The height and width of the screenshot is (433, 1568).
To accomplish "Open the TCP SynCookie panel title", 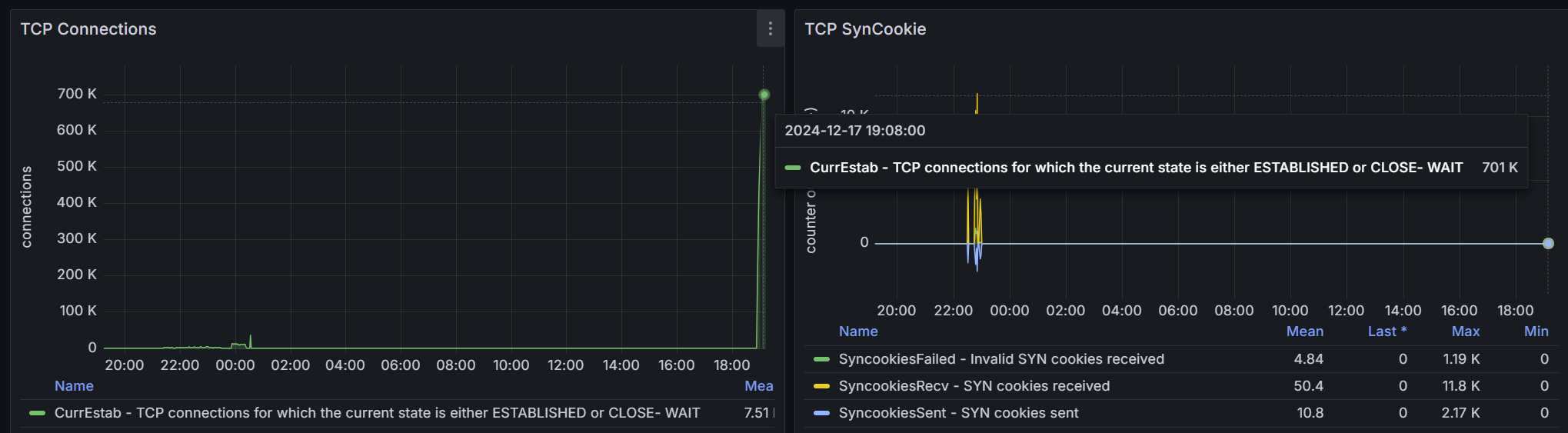I will (x=865, y=29).
